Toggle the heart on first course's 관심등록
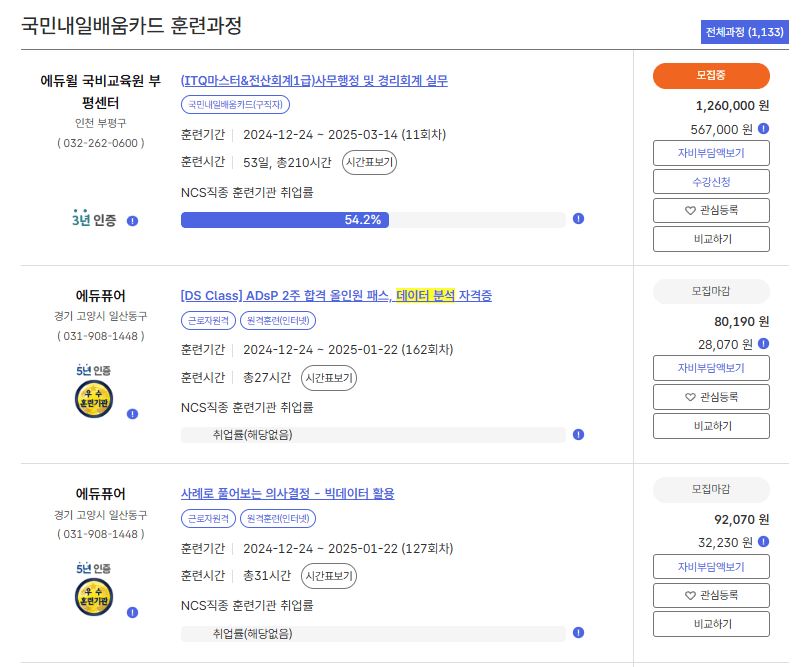This screenshot has height=667, width=809. tap(709, 210)
